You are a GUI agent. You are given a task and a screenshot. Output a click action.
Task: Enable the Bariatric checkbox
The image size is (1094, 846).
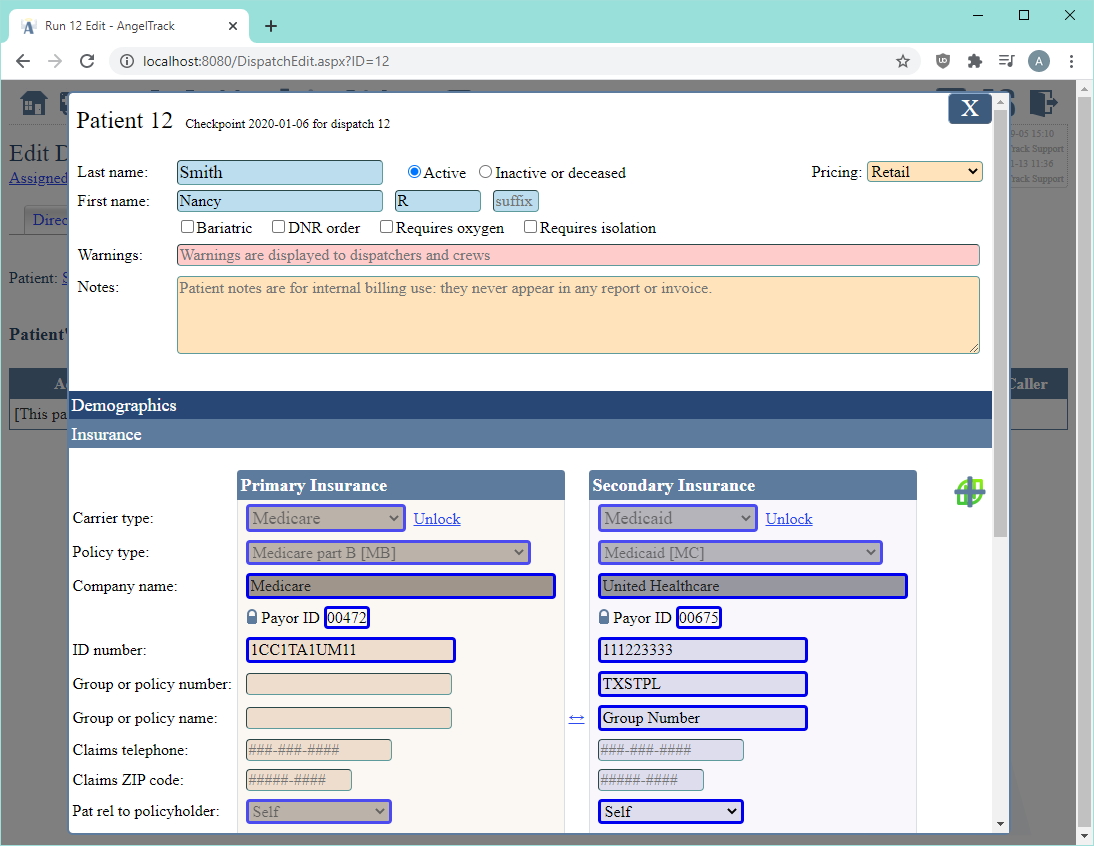[187, 227]
